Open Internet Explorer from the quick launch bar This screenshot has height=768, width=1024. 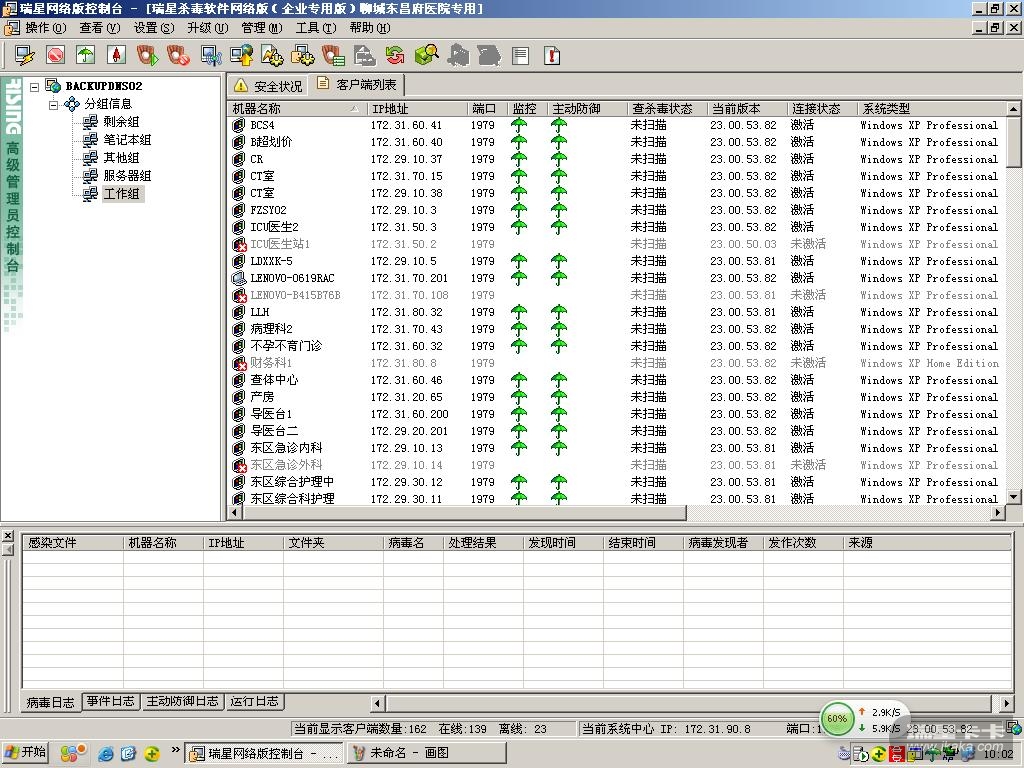click(x=105, y=754)
